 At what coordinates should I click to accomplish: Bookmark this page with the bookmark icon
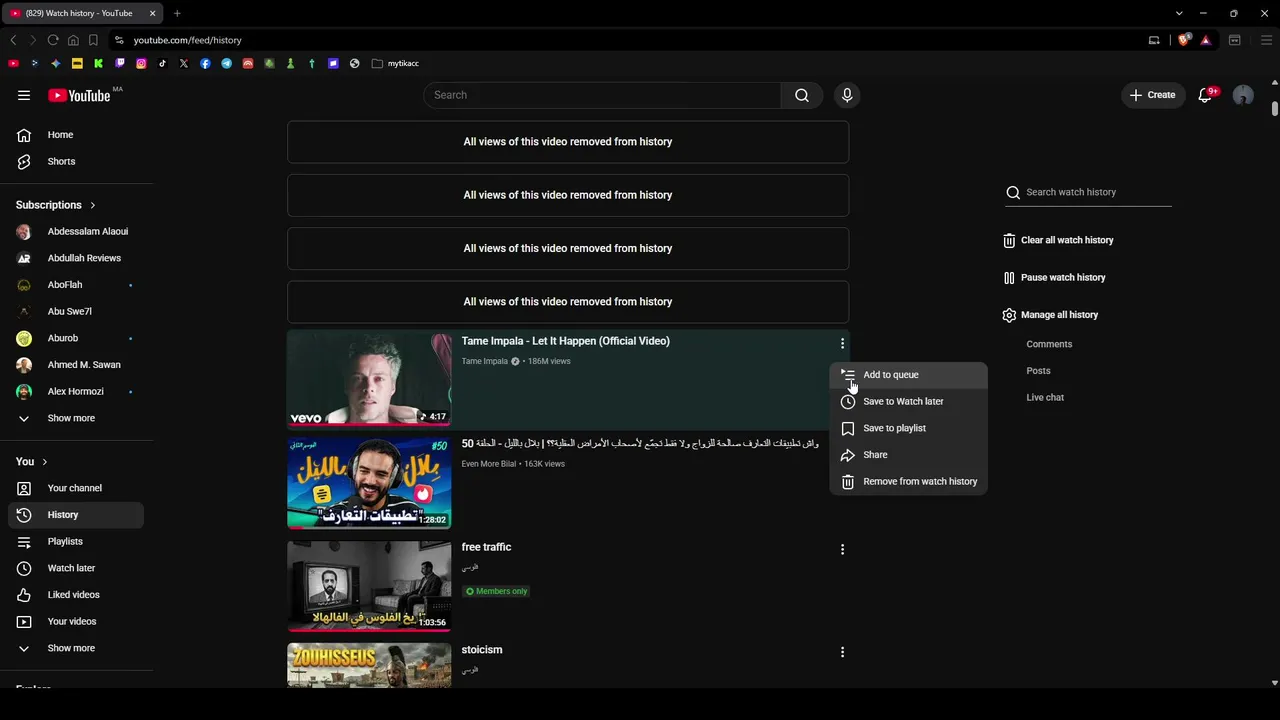(93, 40)
